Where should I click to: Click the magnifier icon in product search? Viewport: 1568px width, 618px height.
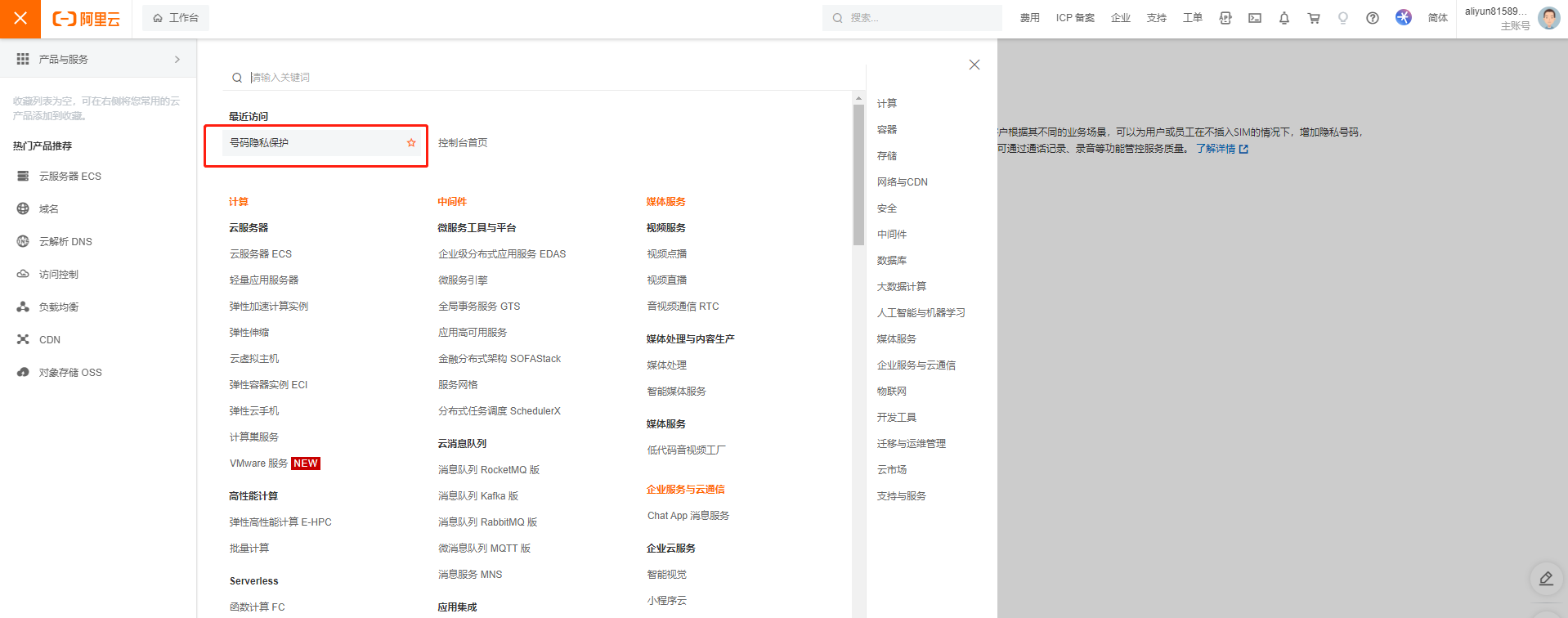[237, 78]
